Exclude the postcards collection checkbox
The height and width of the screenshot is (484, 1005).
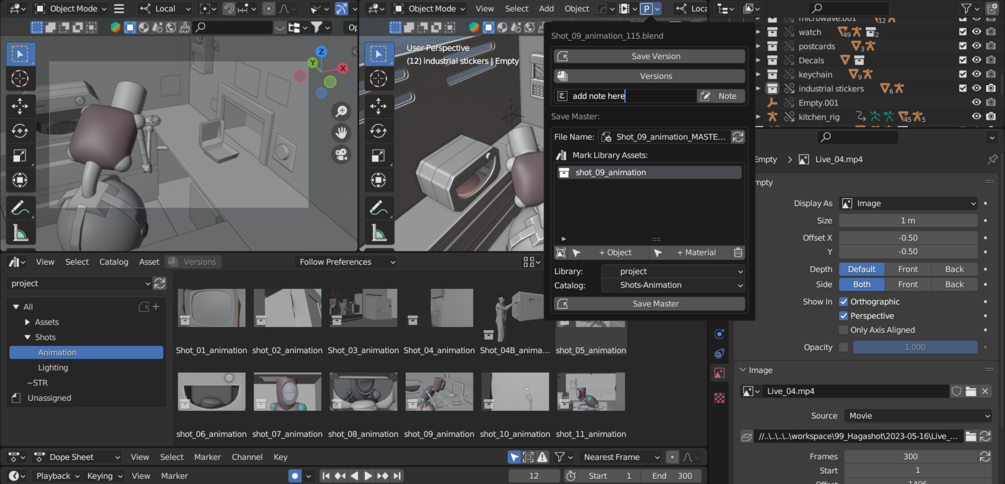[963, 46]
